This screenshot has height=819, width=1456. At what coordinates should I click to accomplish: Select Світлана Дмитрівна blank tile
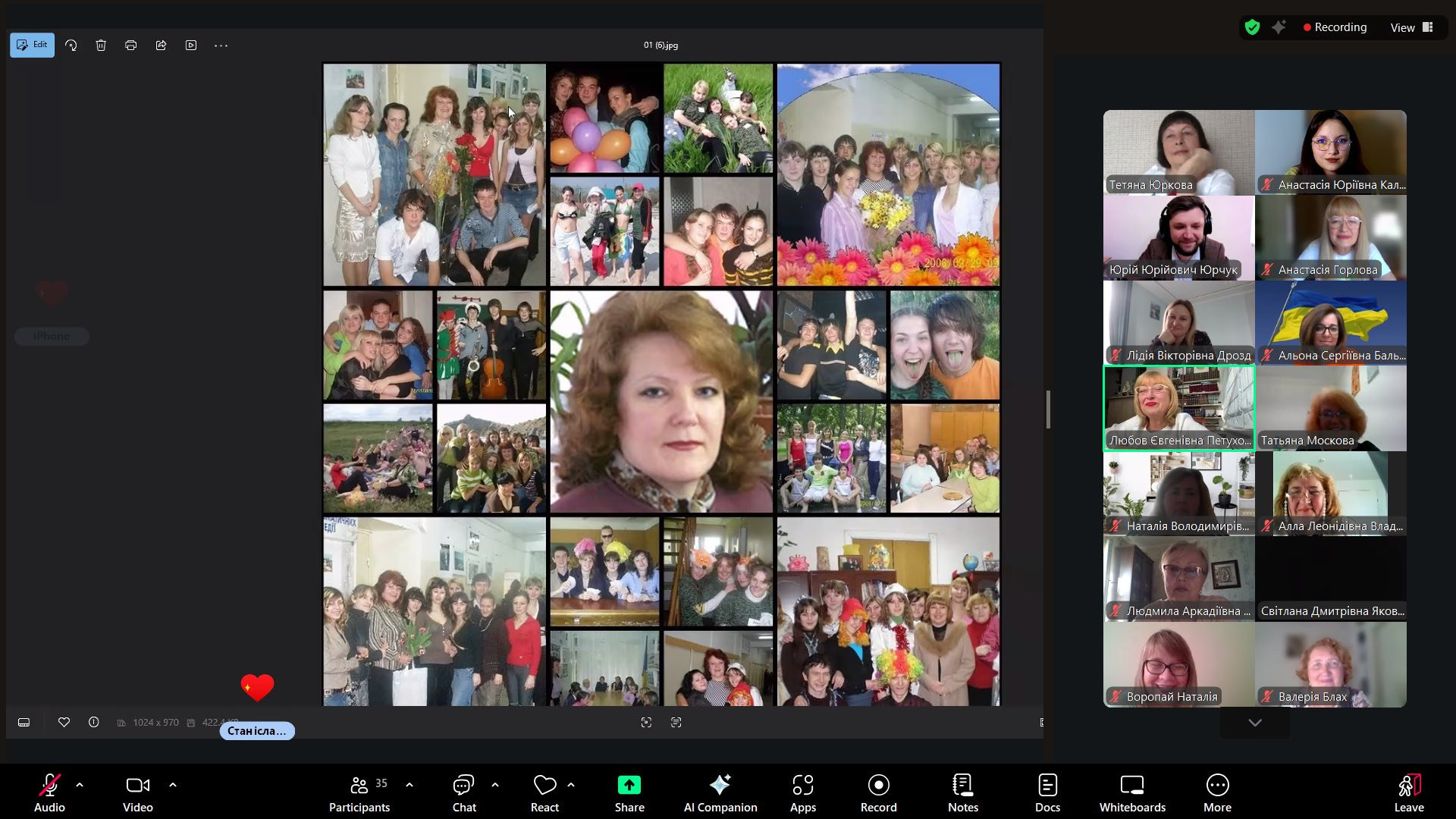[1331, 579]
